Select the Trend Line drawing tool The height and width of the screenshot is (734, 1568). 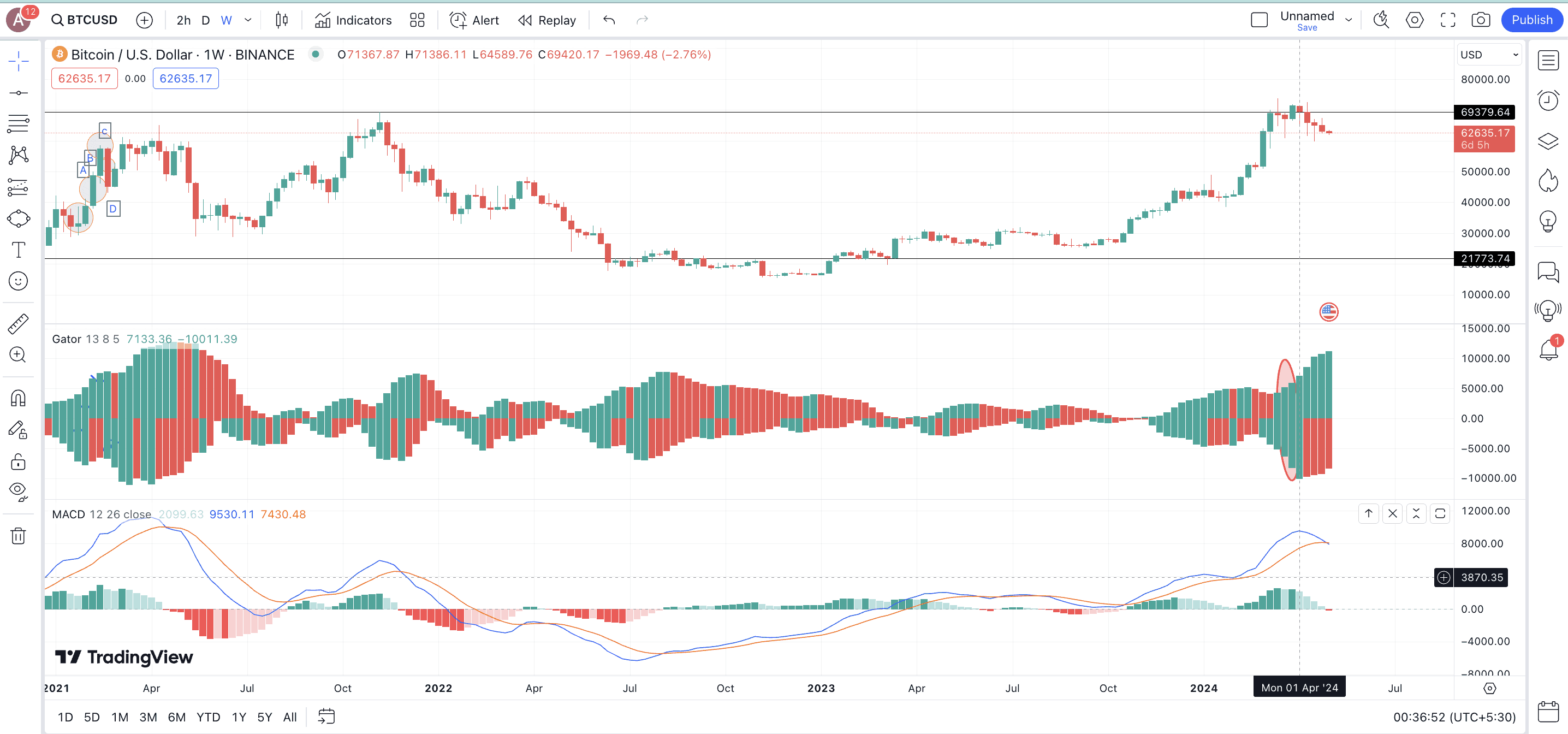click(x=18, y=93)
